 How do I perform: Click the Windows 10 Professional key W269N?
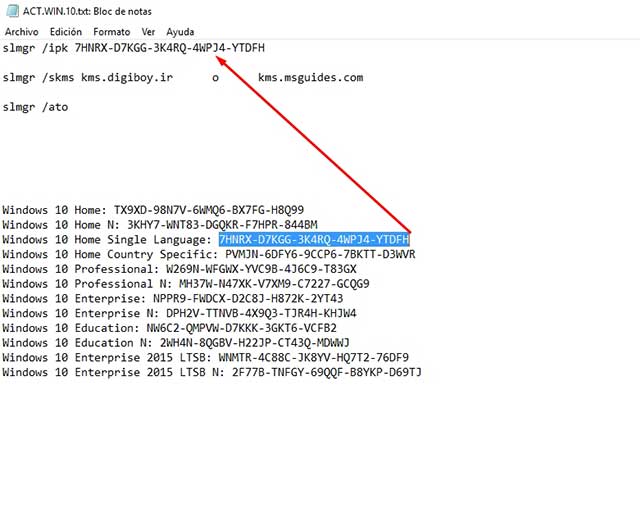click(261, 269)
